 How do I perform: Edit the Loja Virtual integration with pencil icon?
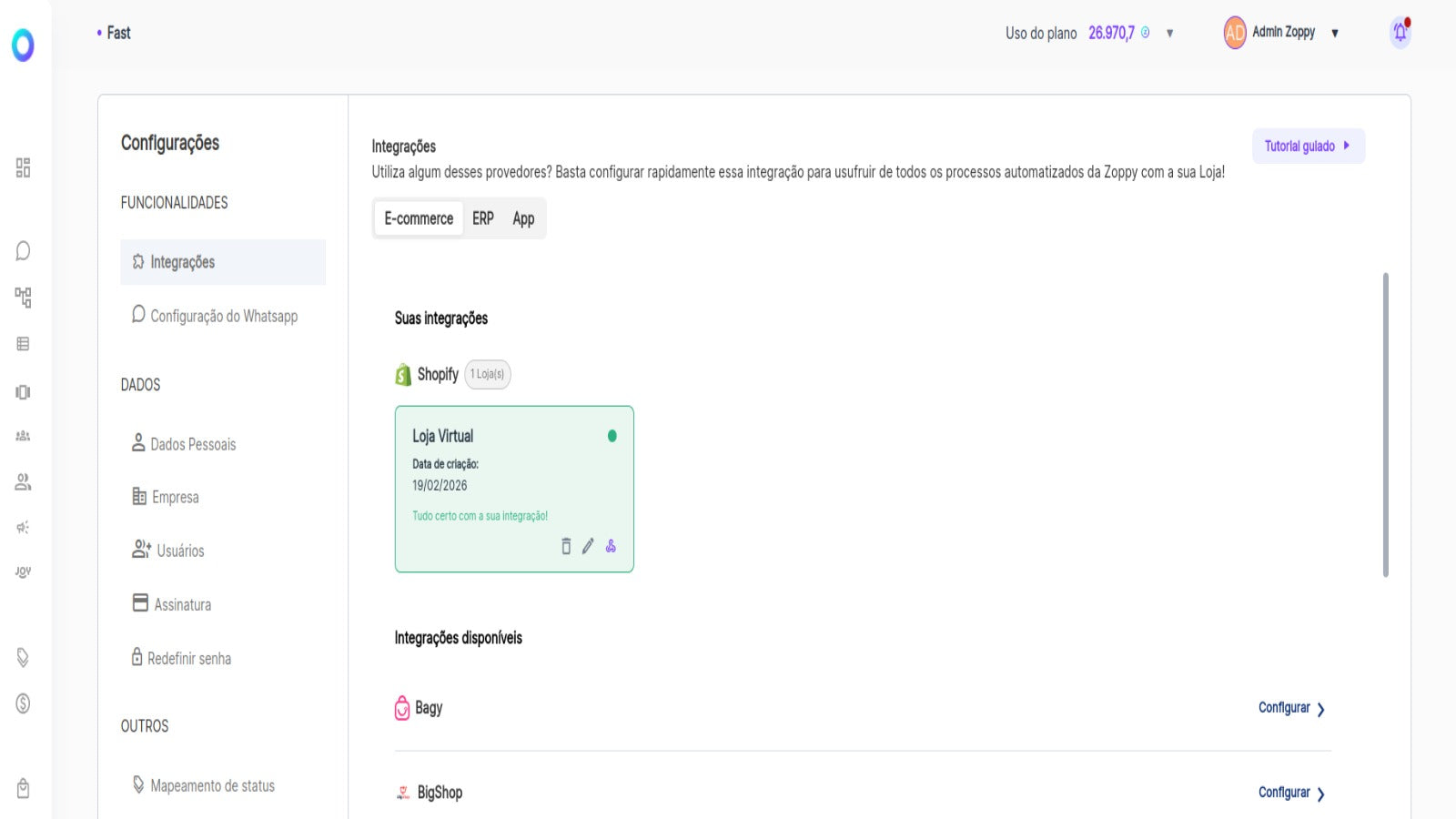(588, 546)
